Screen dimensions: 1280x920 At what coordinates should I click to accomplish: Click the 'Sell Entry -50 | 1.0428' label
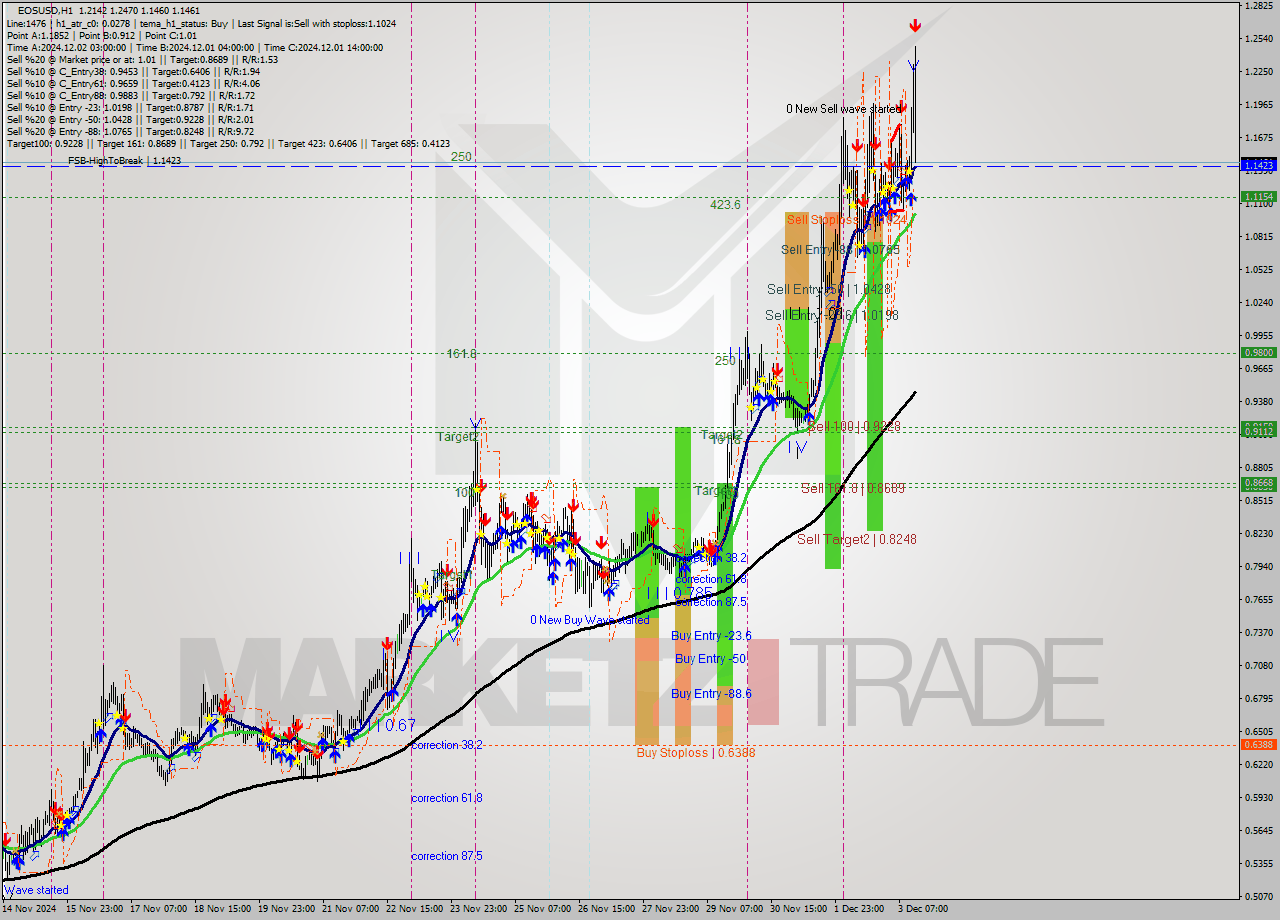click(828, 289)
